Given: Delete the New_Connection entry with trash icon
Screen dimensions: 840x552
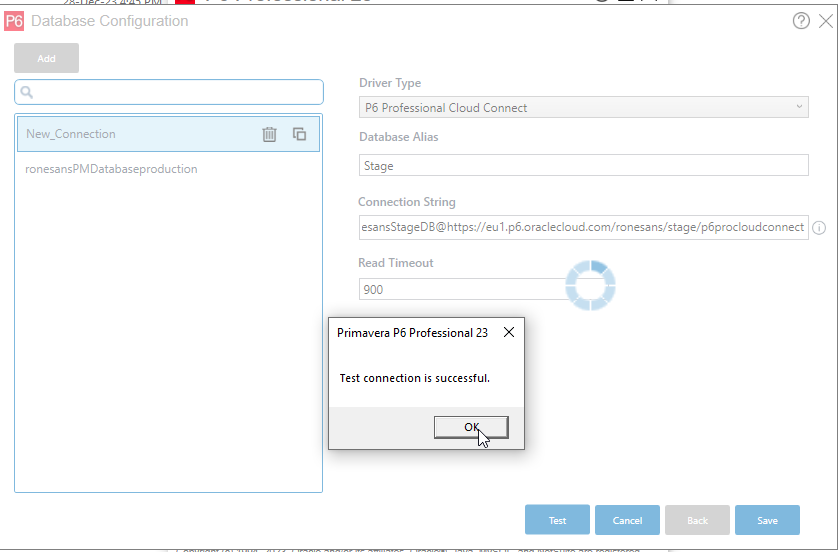Looking at the screenshot, I should [269, 134].
